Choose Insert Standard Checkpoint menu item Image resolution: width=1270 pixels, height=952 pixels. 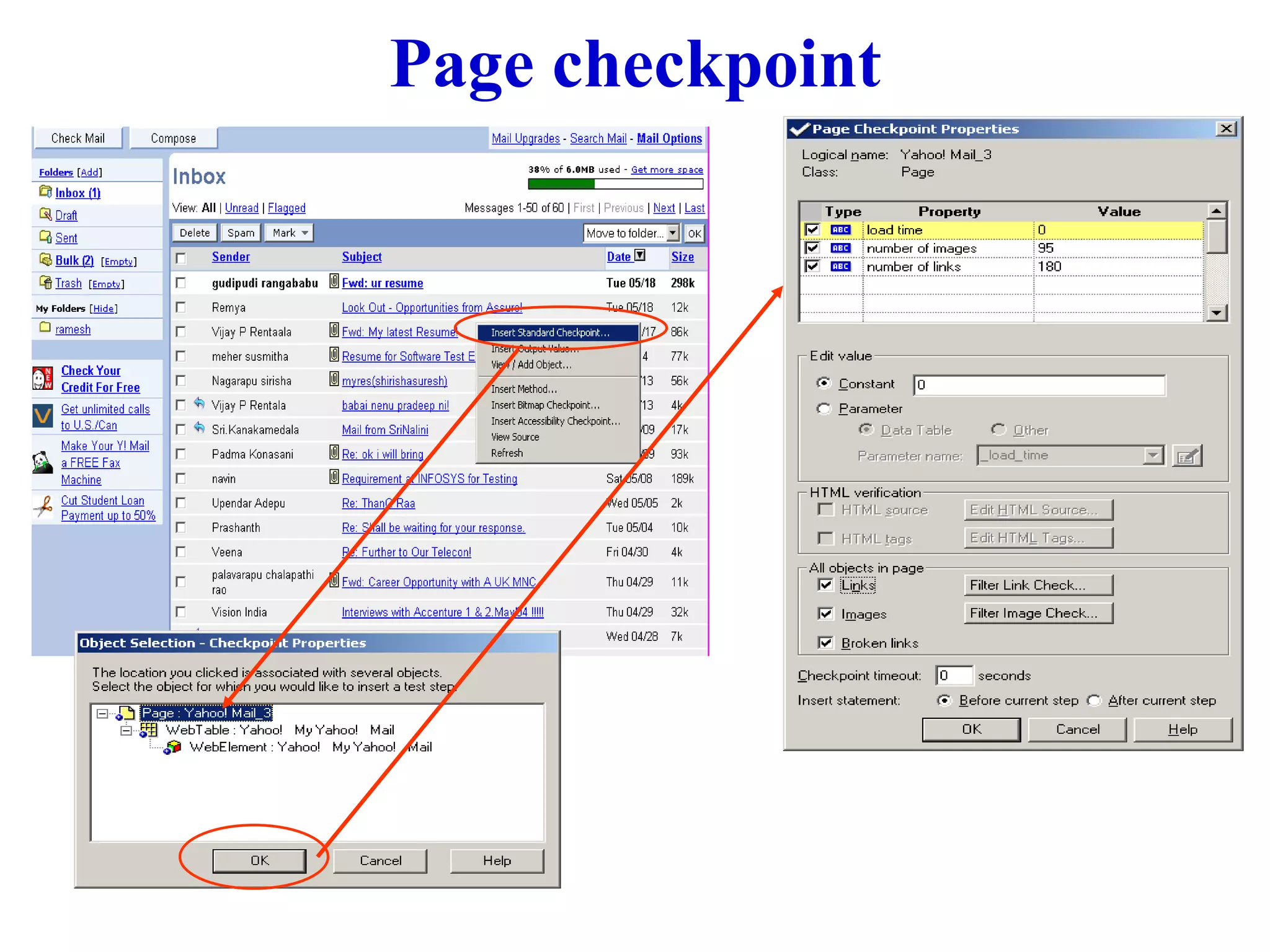point(558,333)
